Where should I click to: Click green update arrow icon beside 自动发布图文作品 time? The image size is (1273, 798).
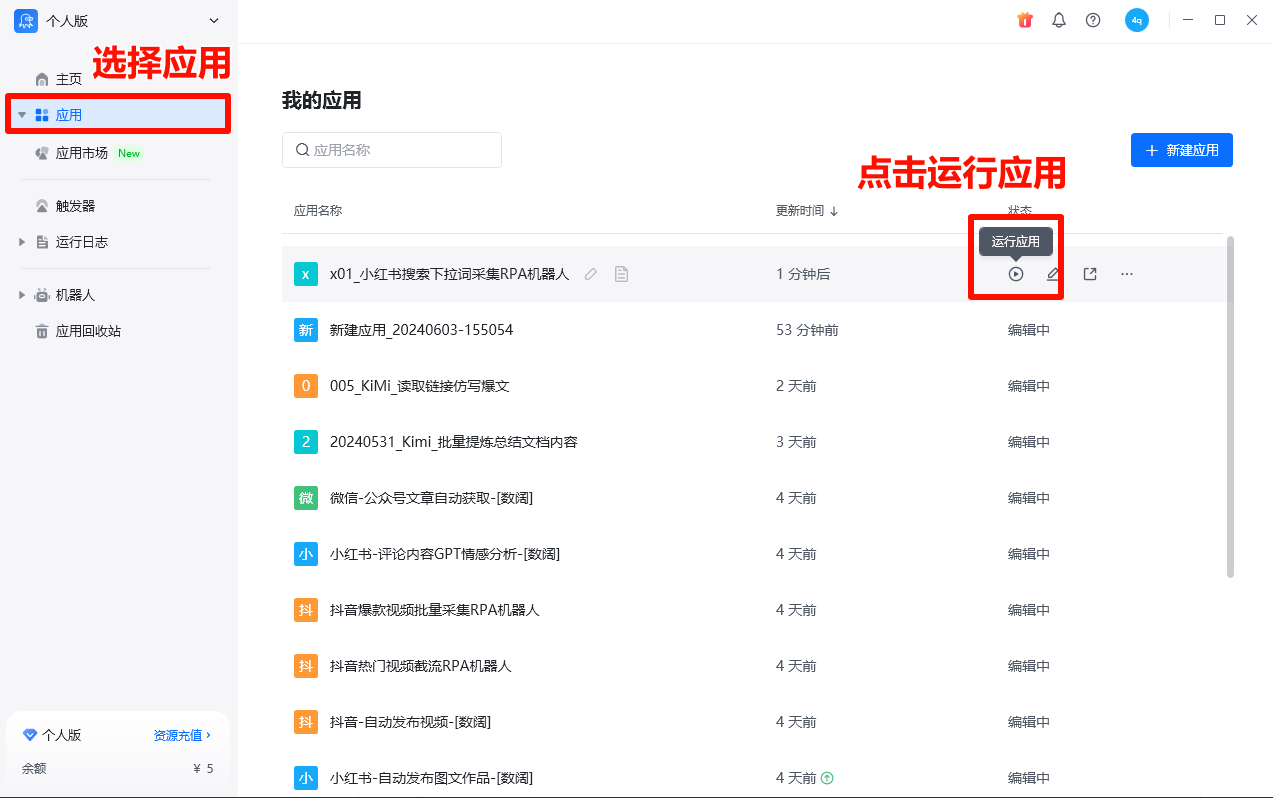(827, 777)
